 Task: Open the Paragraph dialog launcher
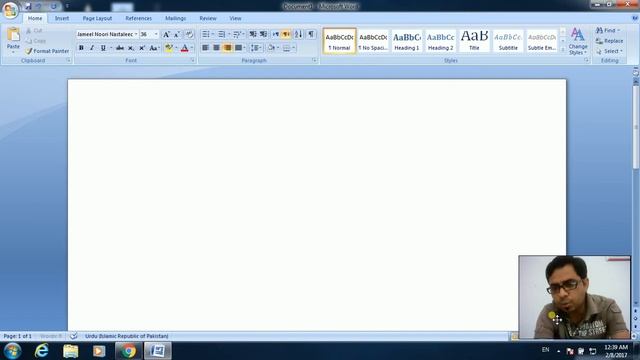[314, 60]
